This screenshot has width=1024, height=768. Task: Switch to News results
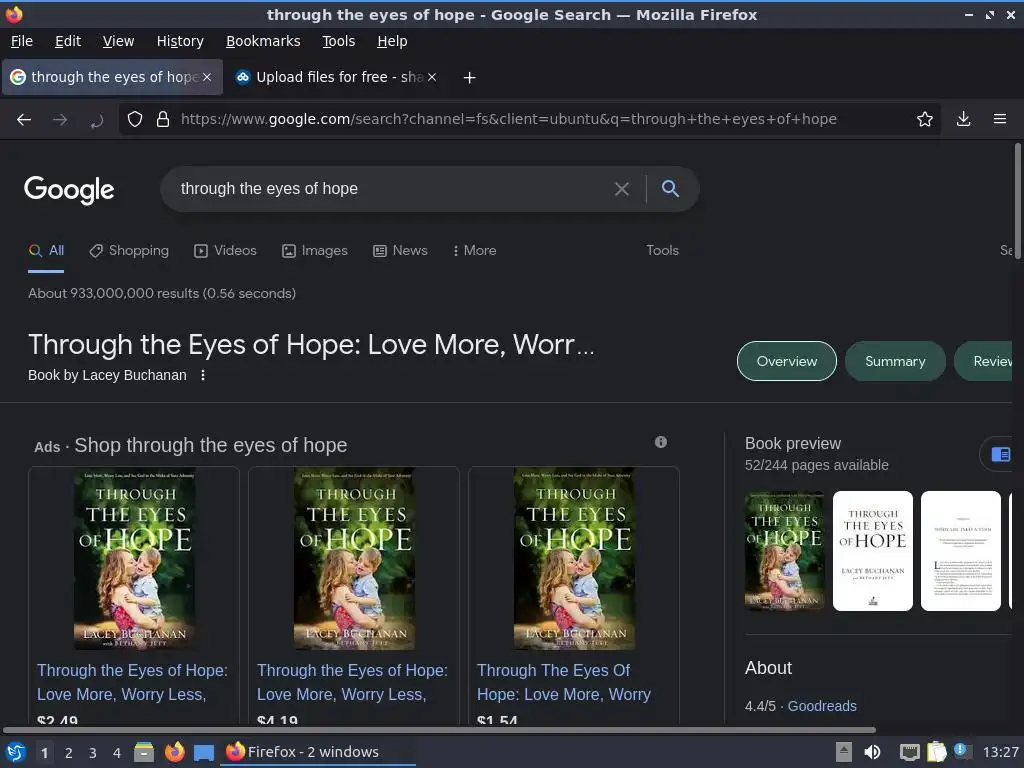400,251
